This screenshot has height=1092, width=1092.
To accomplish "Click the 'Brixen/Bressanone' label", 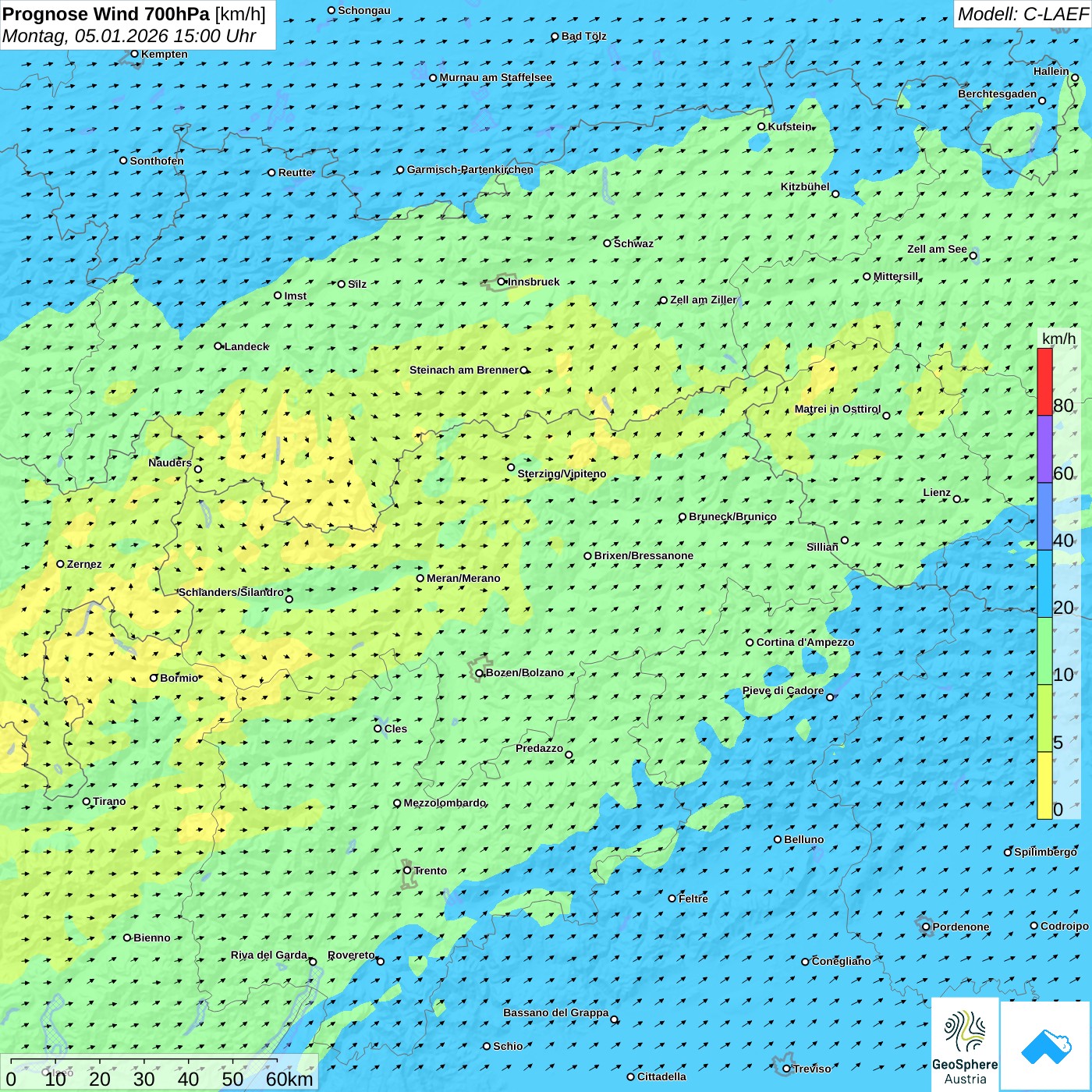I will [x=643, y=555].
